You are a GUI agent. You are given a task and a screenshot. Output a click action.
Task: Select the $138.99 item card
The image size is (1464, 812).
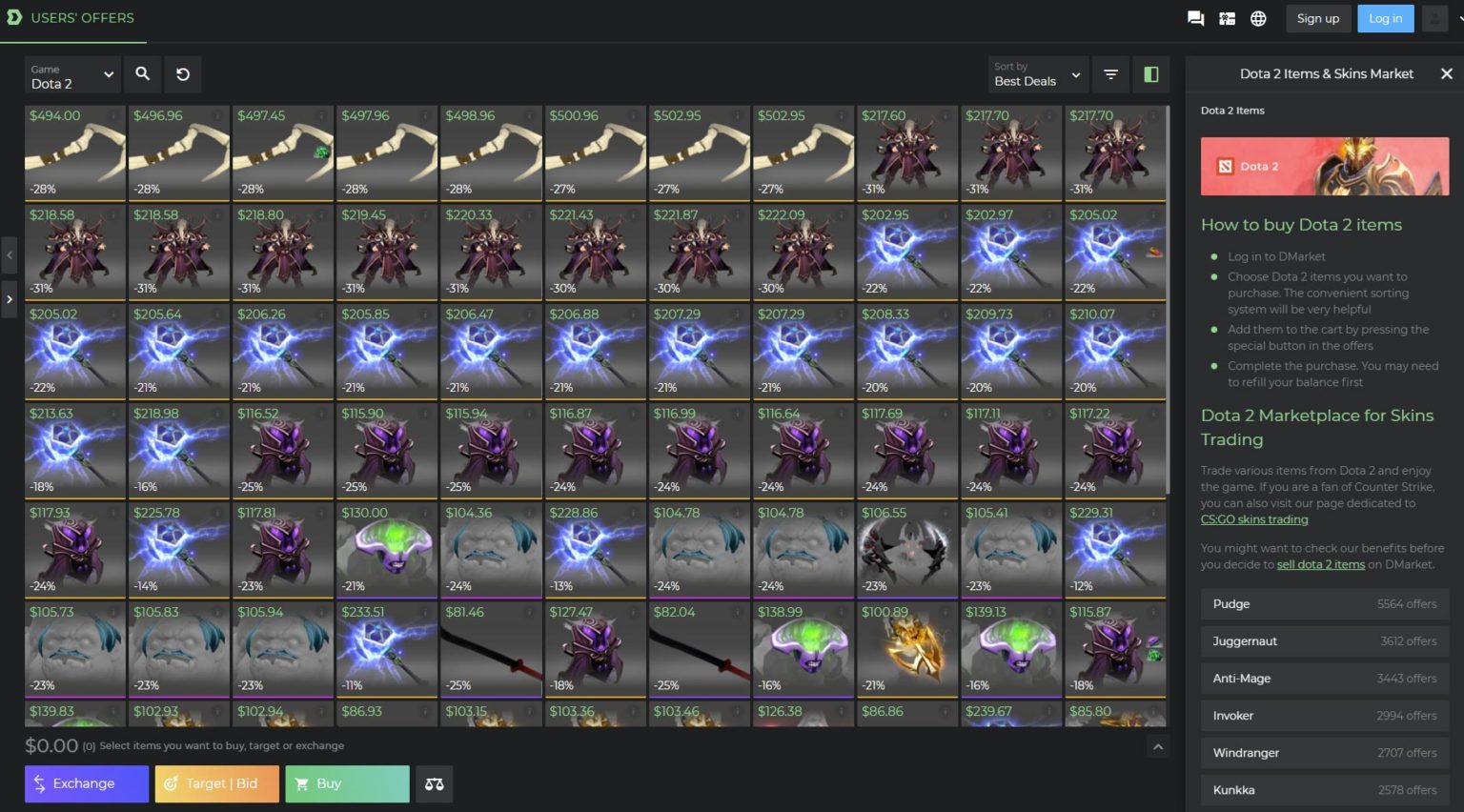click(x=803, y=649)
